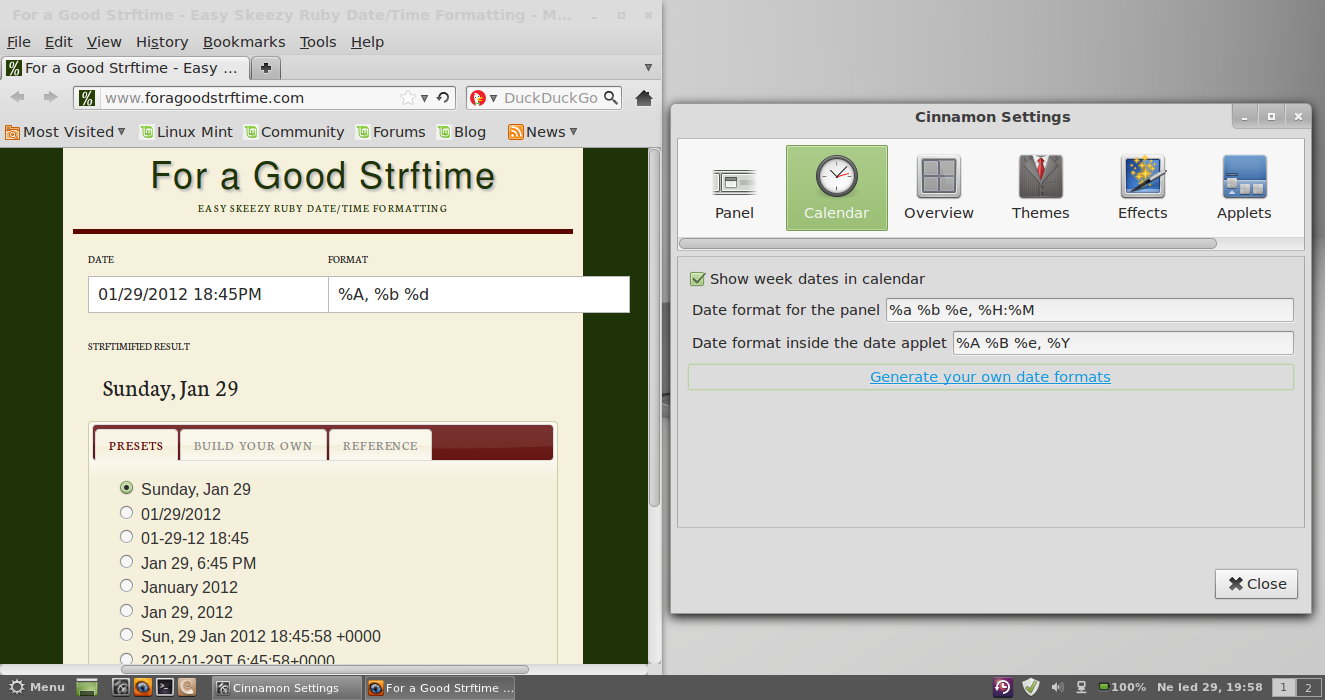Viewport: 1325px width, 700px height.
Task: Open the Bookmarks menu
Action: [244, 42]
